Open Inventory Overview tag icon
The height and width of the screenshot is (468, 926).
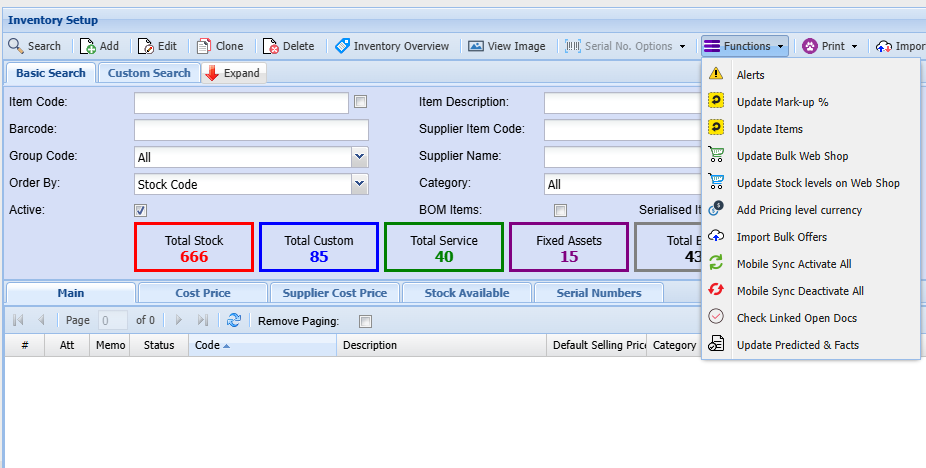coord(342,46)
